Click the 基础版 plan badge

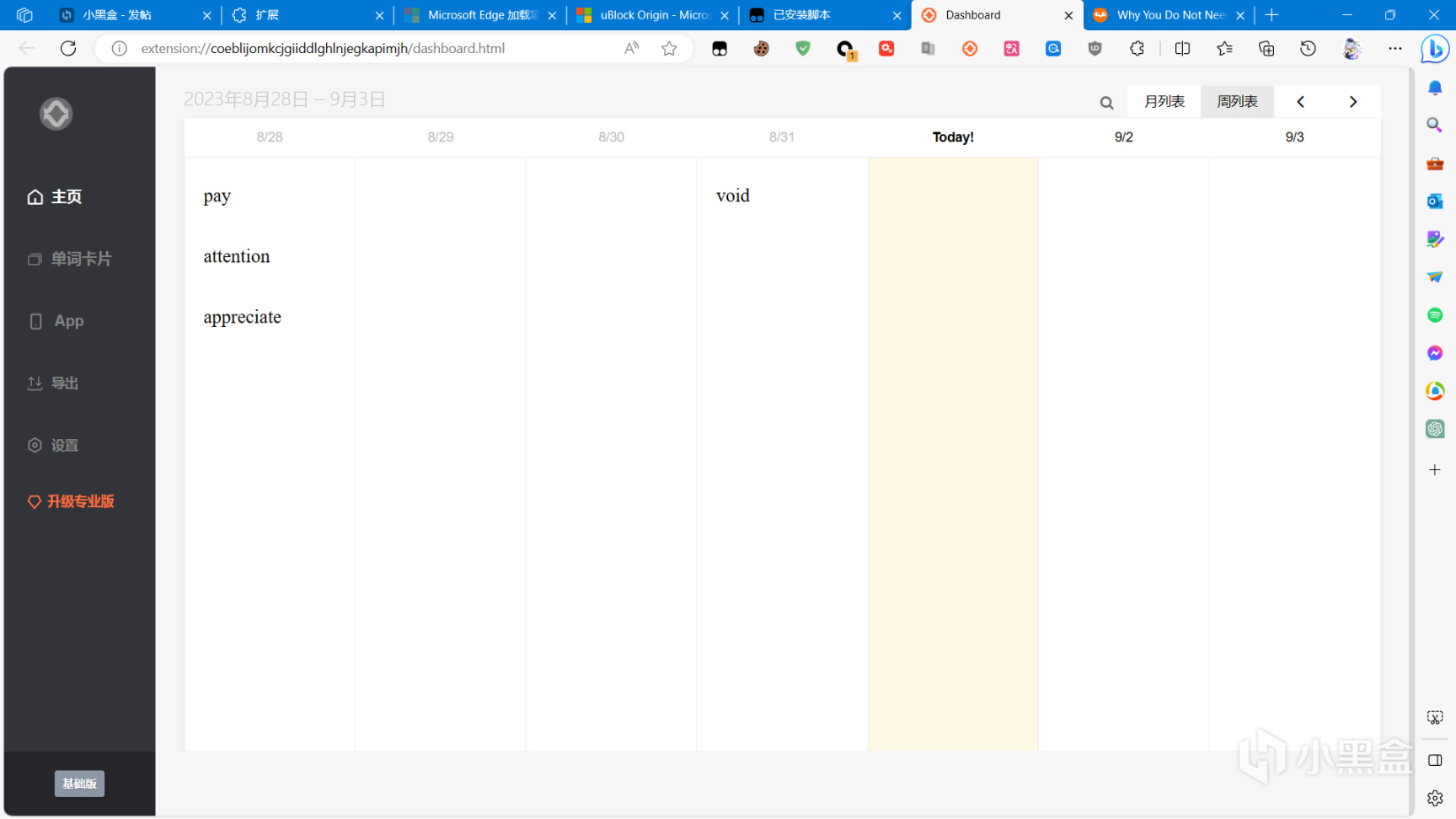(80, 784)
